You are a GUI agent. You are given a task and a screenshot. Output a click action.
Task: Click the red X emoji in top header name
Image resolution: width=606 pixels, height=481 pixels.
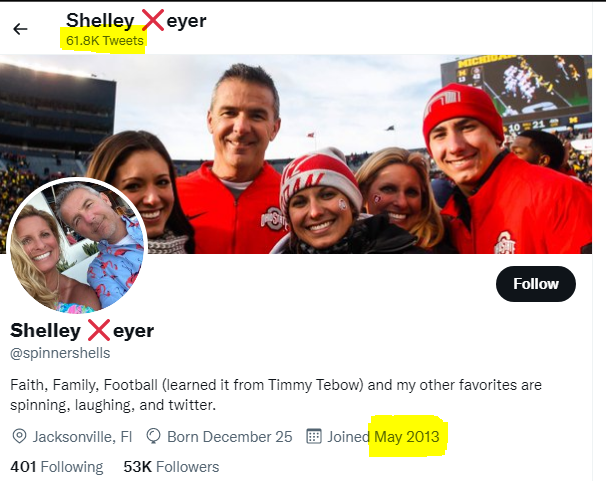(x=153, y=19)
